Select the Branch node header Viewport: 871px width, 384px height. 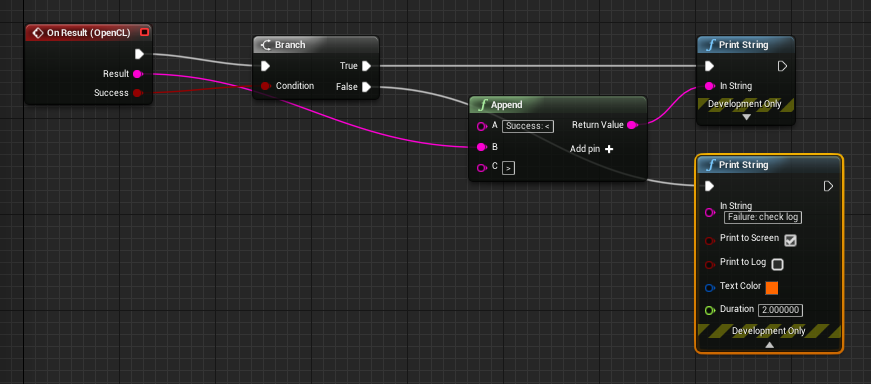(x=316, y=44)
